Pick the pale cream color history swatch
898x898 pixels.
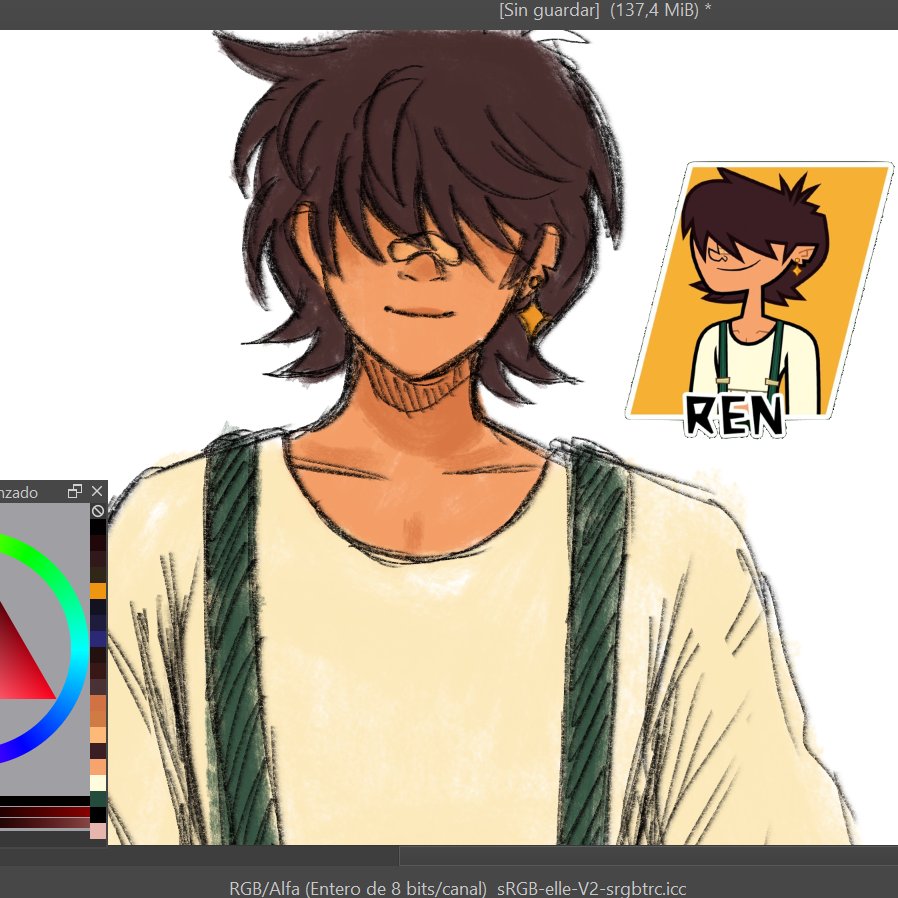point(98,783)
